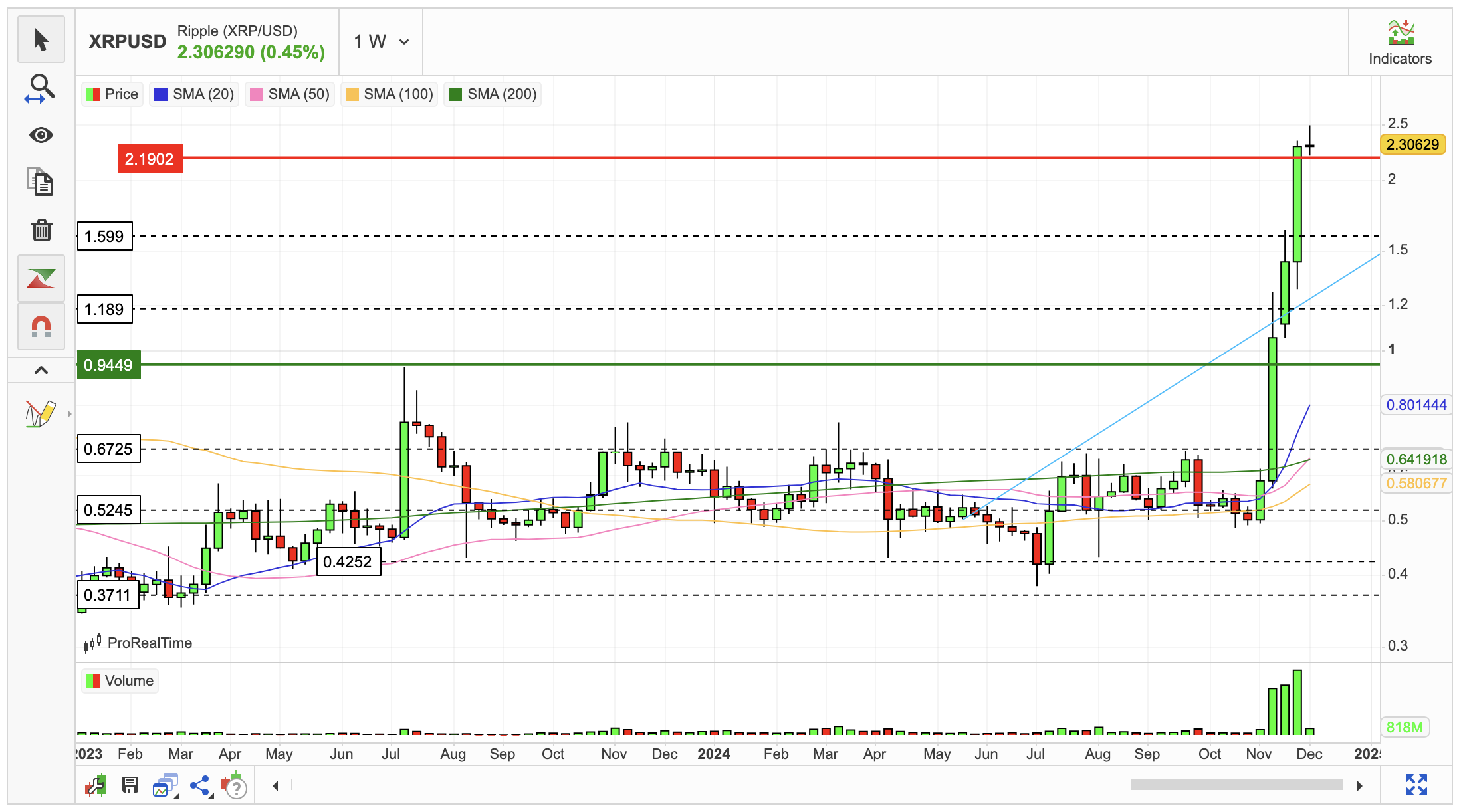Viewport: 1461px width, 812px height.
Task: Click the SMA 200 value 0.641918
Action: (1416, 459)
